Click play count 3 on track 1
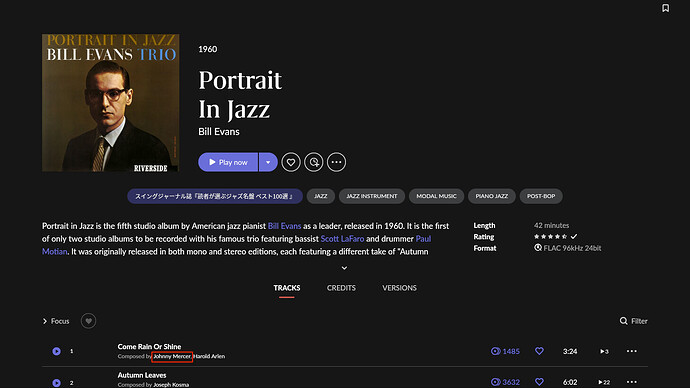The height and width of the screenshot is (388, 690). pos(604,351)
